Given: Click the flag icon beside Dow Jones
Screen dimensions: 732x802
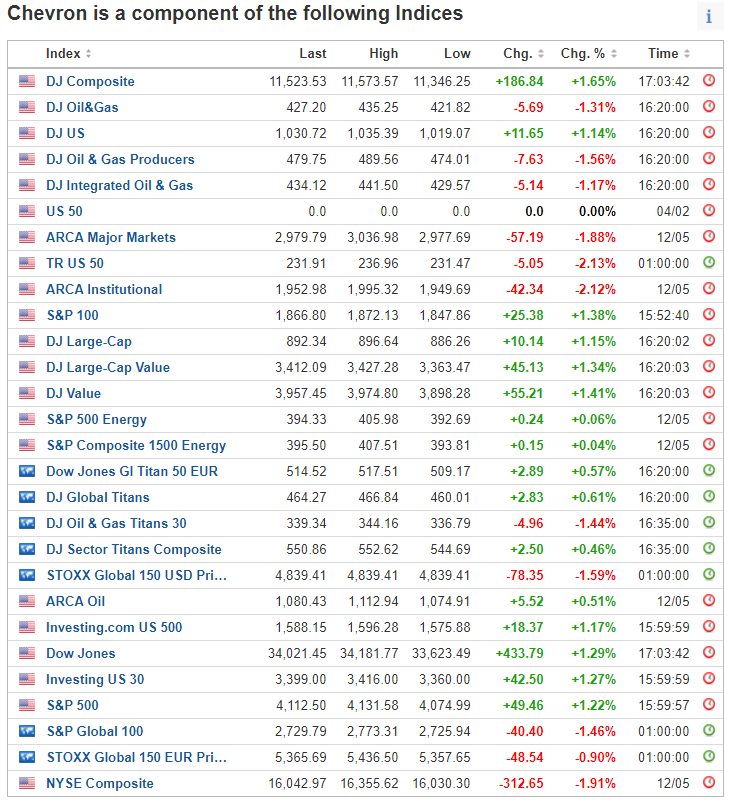Looking at the screenshot, I should point(26,653).
